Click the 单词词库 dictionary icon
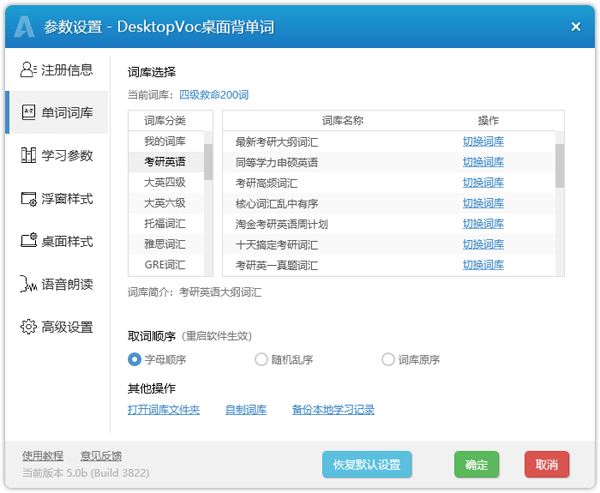This screenshot has width=600, height=493. [28, 113]
